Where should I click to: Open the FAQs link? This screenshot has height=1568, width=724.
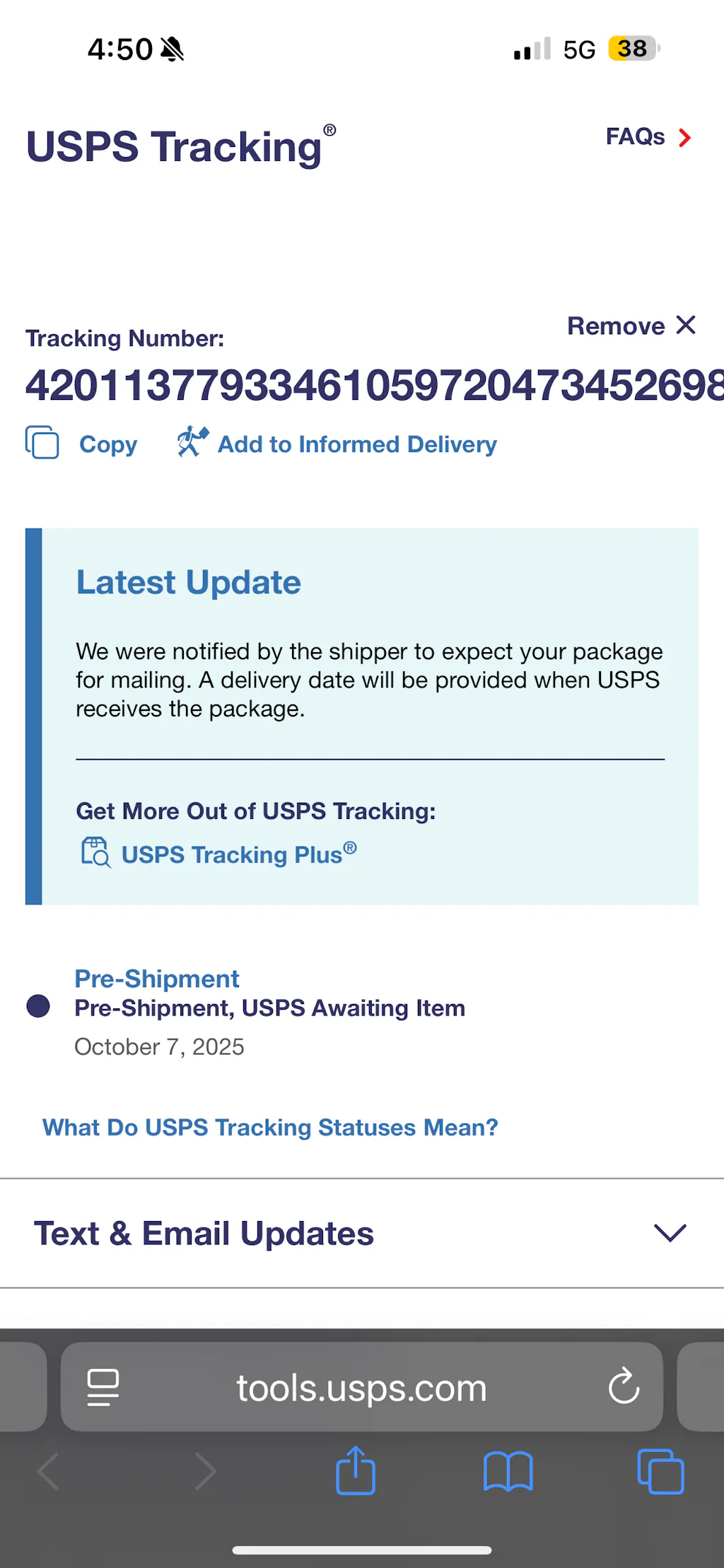635,136
